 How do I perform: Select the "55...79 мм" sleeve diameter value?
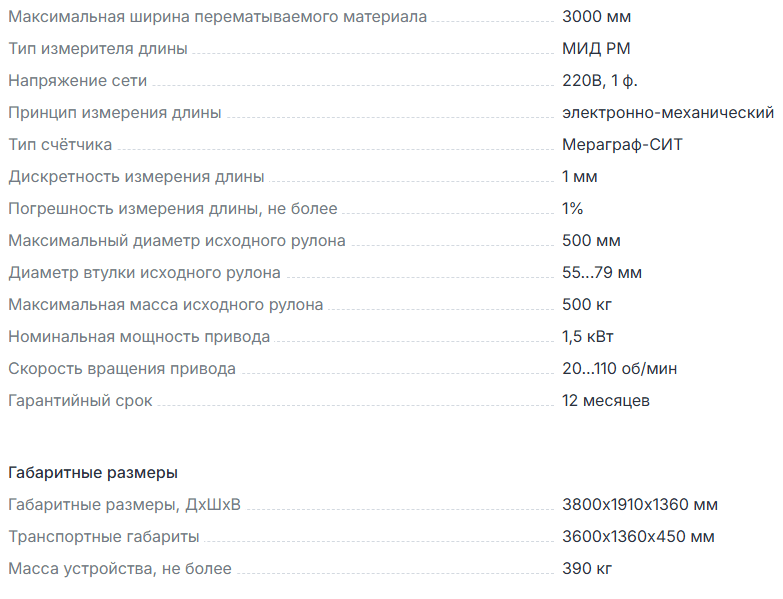coord(602,273)
